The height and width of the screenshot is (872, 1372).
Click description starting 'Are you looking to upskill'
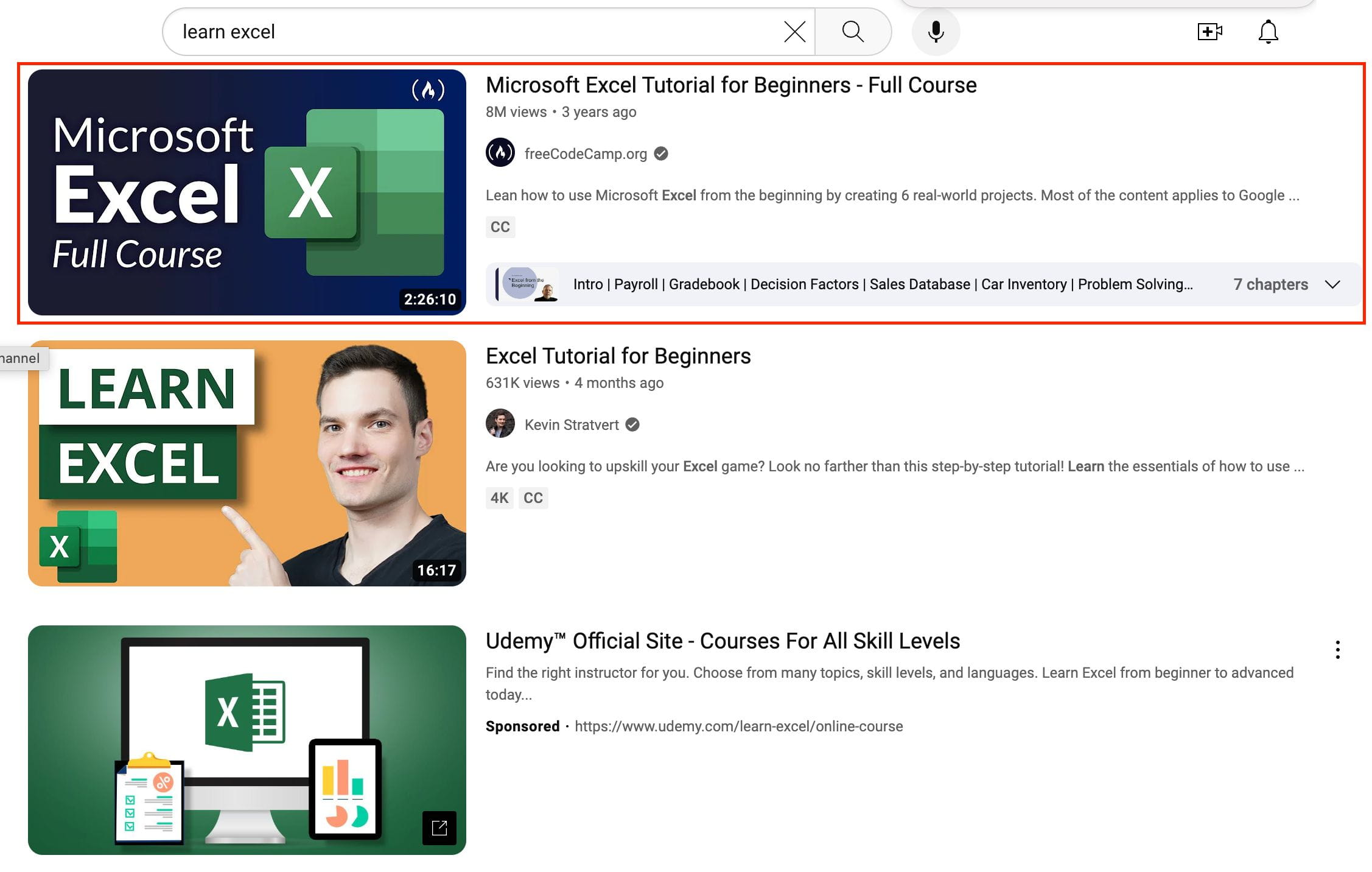coord(895,466)
